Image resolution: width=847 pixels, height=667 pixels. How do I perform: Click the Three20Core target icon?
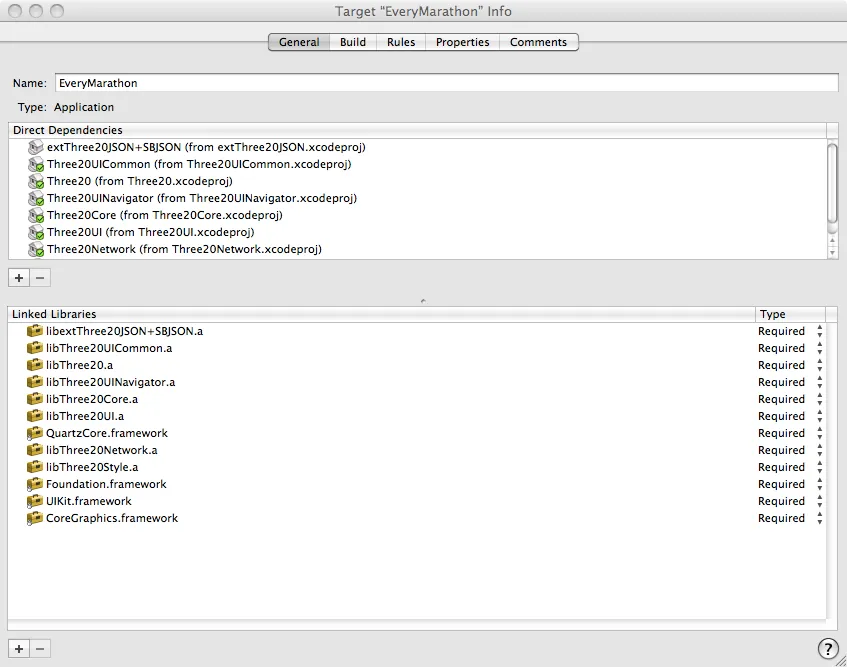(x=37, y=215)
